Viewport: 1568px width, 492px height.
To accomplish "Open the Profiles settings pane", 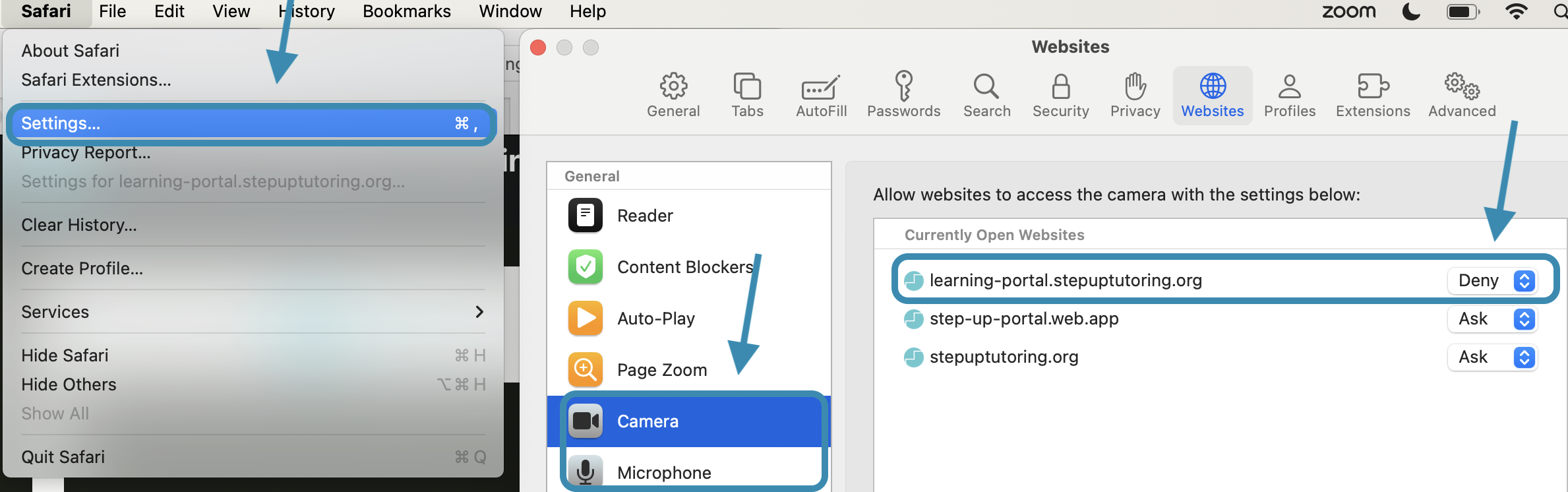I will (x=1290, y=96).
